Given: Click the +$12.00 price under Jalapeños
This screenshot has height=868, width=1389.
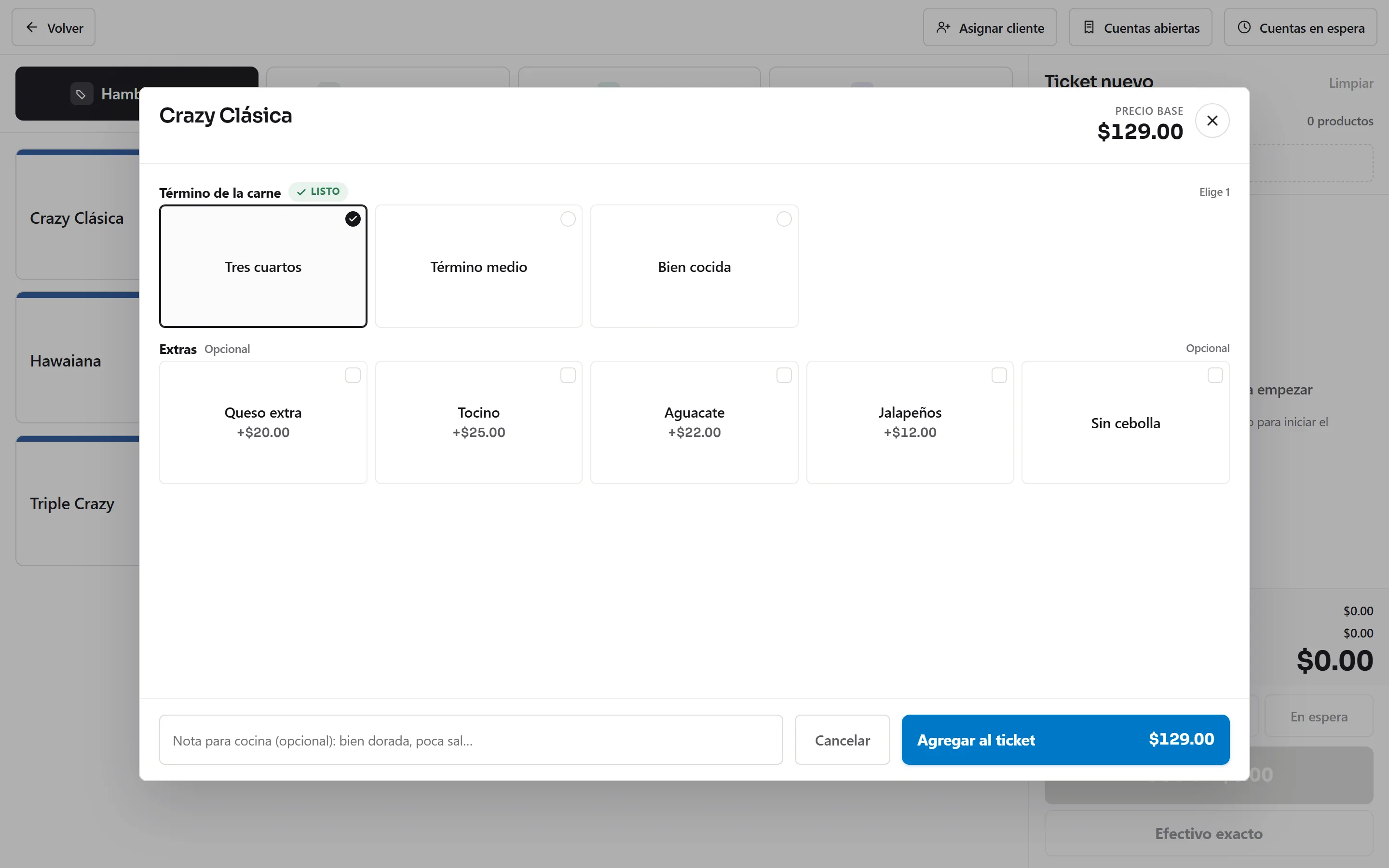Looking at the screenshot, I should click(x=910, y=432).
